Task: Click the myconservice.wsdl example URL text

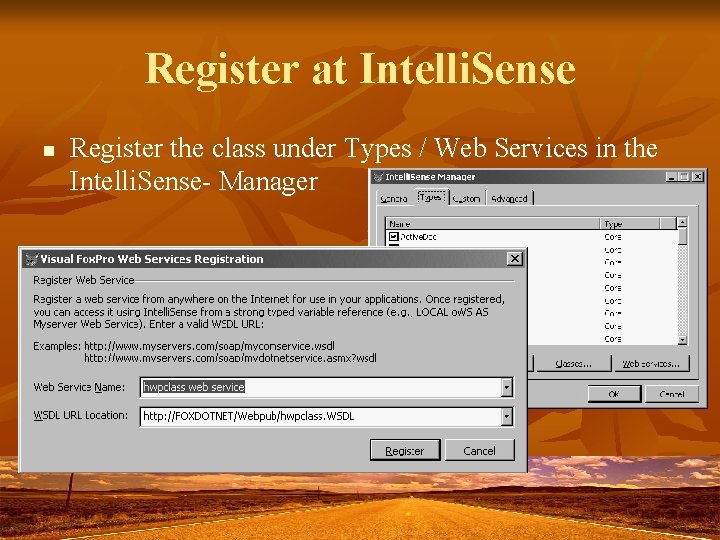Action: (x=209, y=346)
